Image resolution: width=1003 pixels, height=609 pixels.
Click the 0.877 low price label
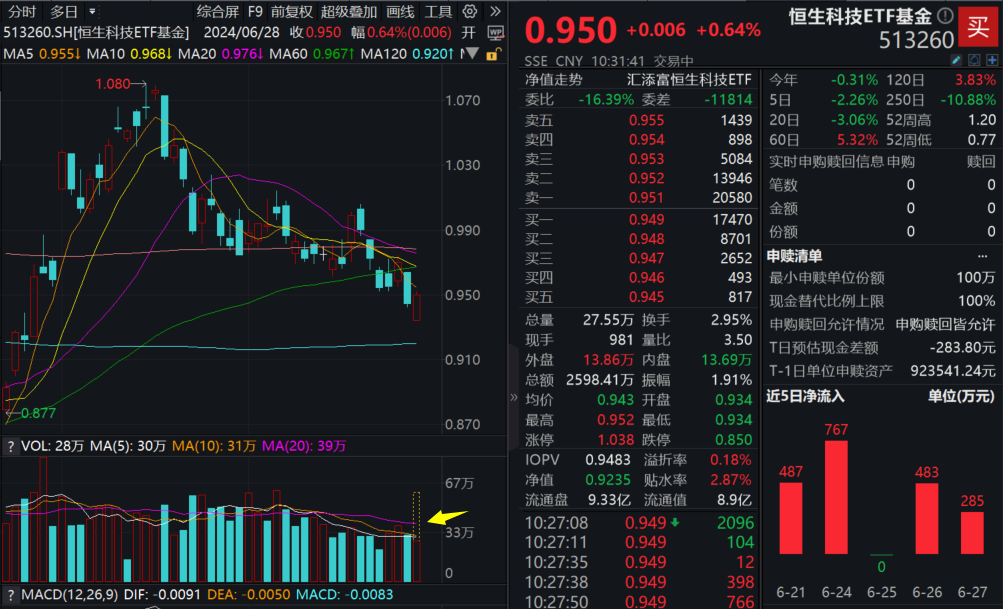pyautogui.click(x=38, y=413)
